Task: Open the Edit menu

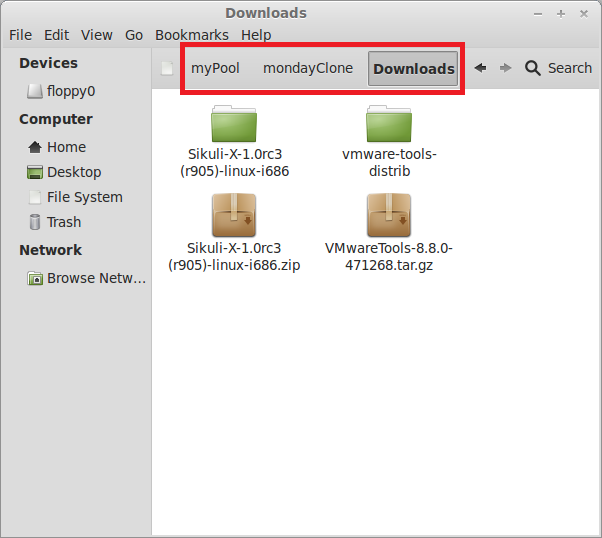Action: tap(56, 35)
